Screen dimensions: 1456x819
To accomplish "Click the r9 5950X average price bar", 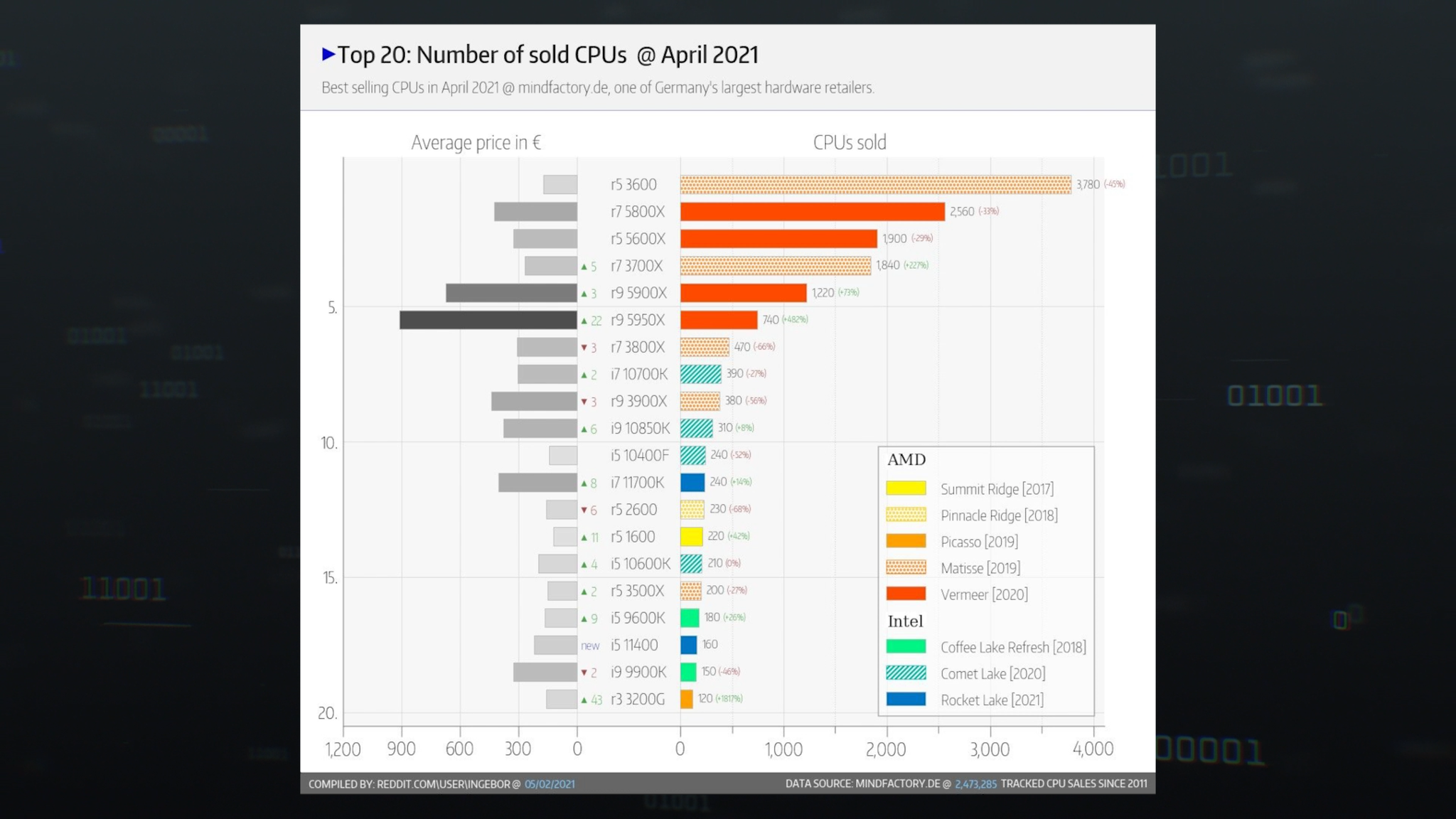I will pos(488,320).
